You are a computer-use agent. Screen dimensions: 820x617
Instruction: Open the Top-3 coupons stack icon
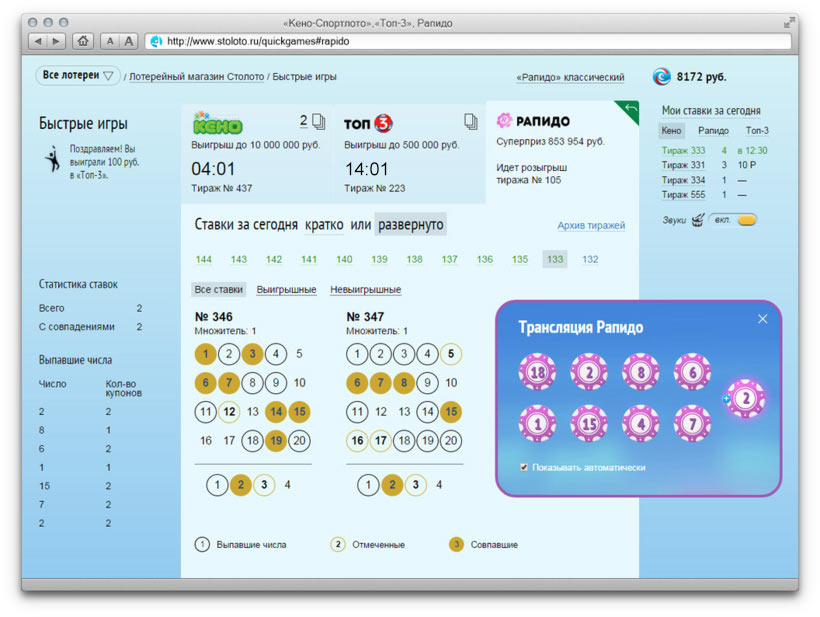(471, 122)
